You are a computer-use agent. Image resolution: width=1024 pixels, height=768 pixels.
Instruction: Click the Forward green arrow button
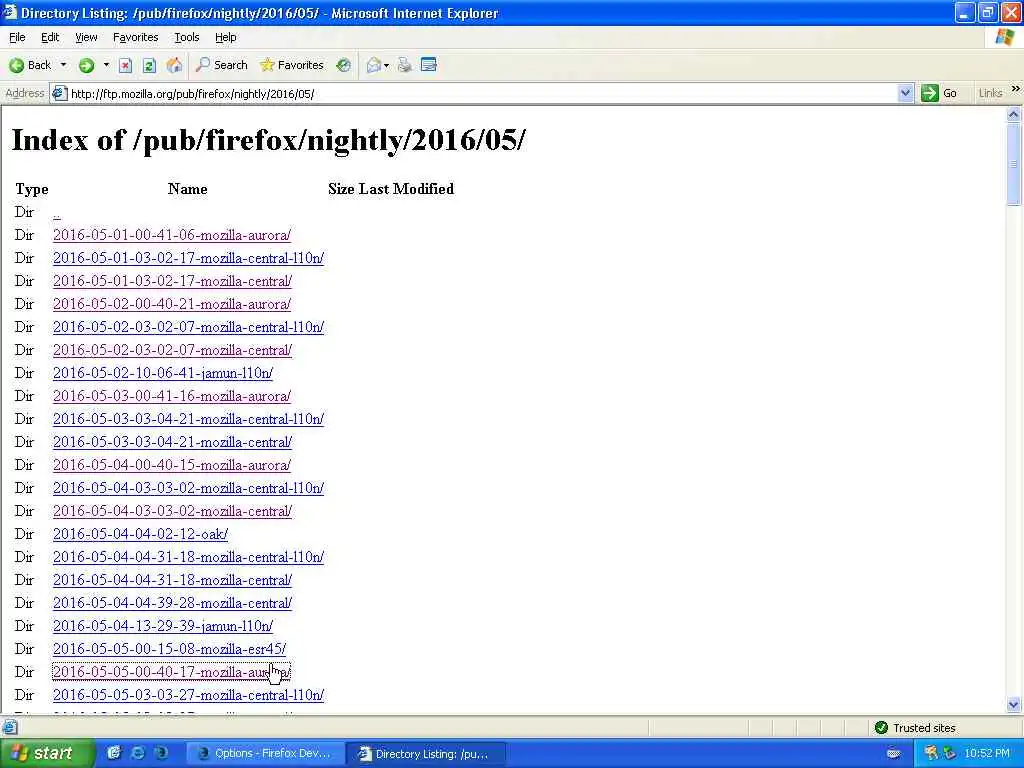(86, 65)
